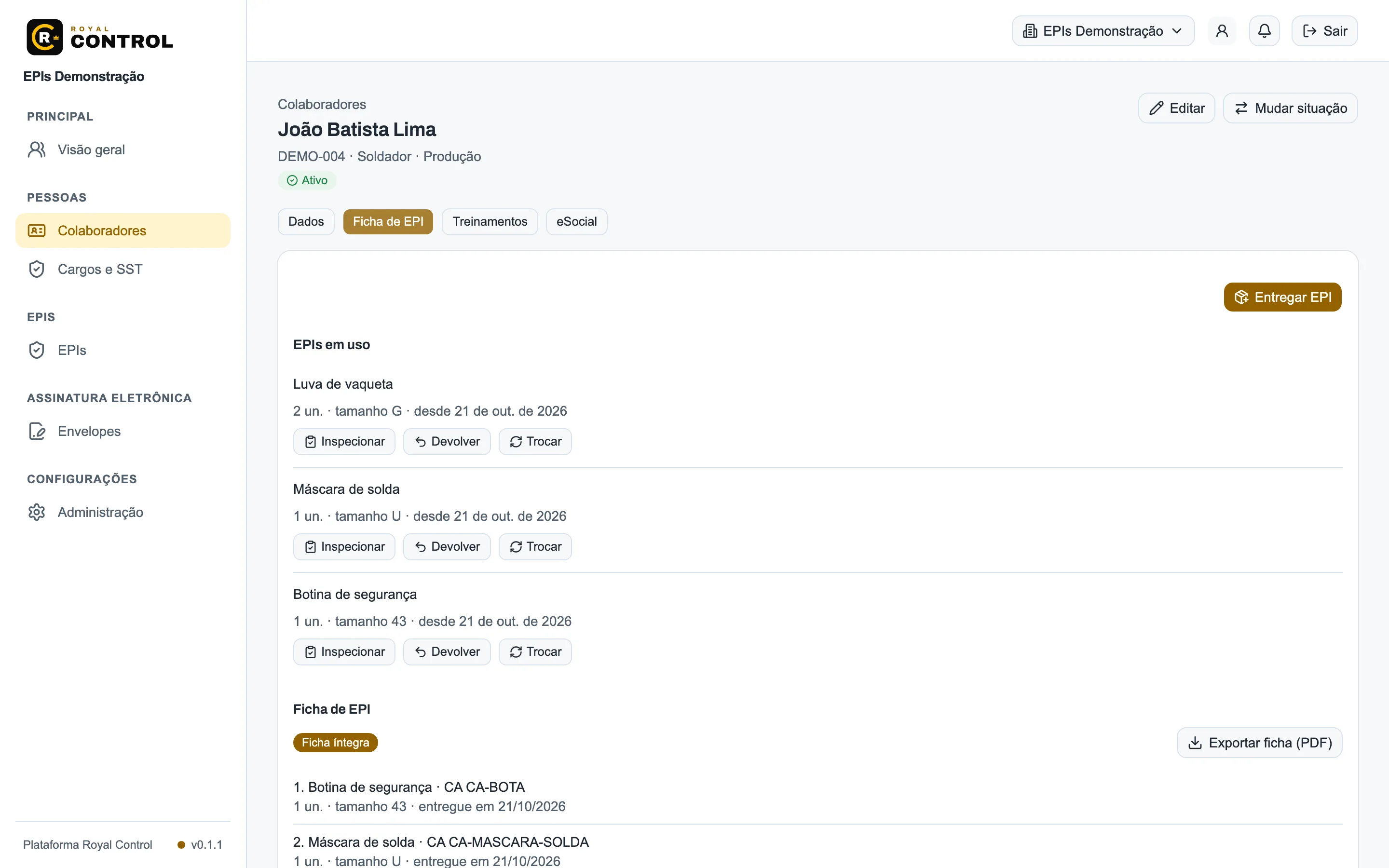
Task: Devolver the Botina de segurança
Action: [447, 651]
